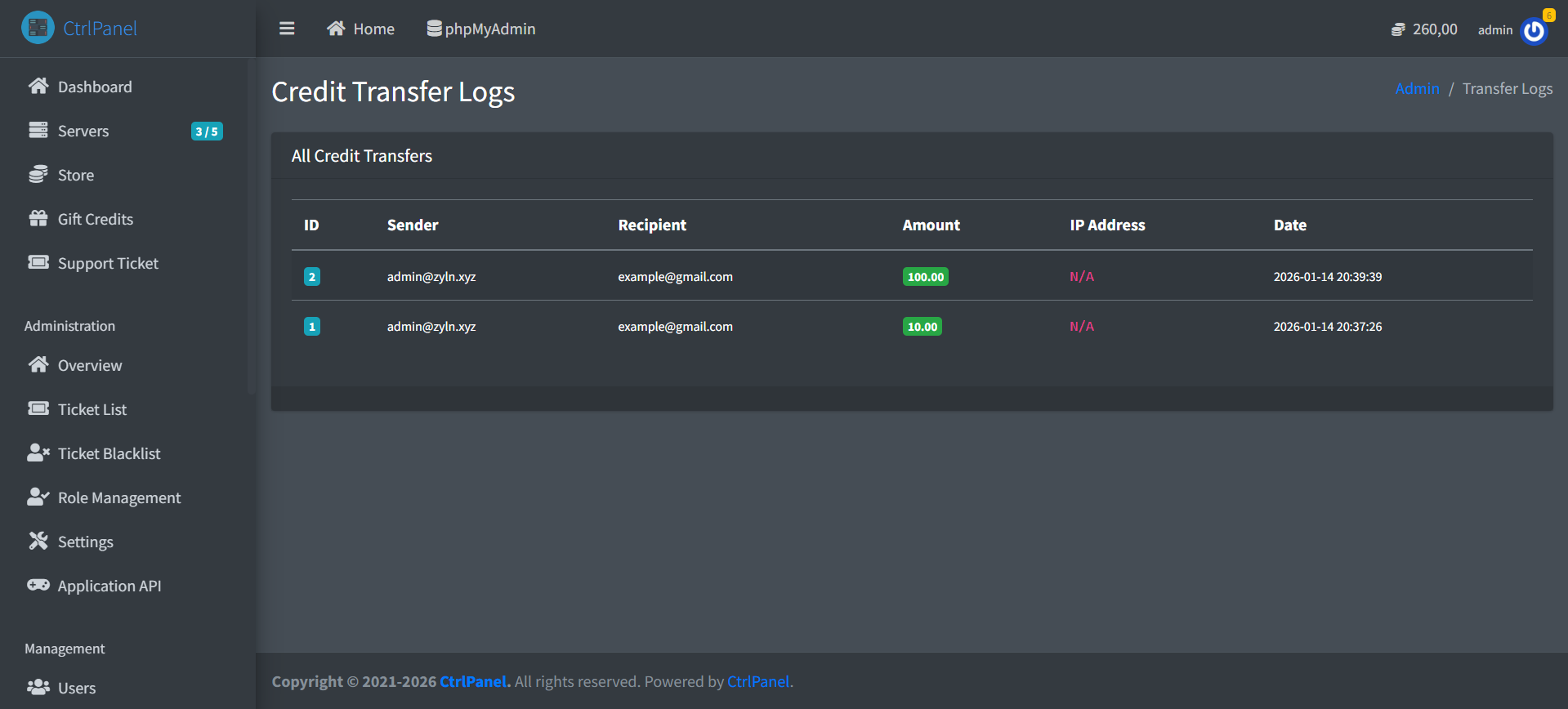The height and width of the screenshot is (709, 1568).
Task: Sort table by Amount column header
Action: tap(931, 225)
